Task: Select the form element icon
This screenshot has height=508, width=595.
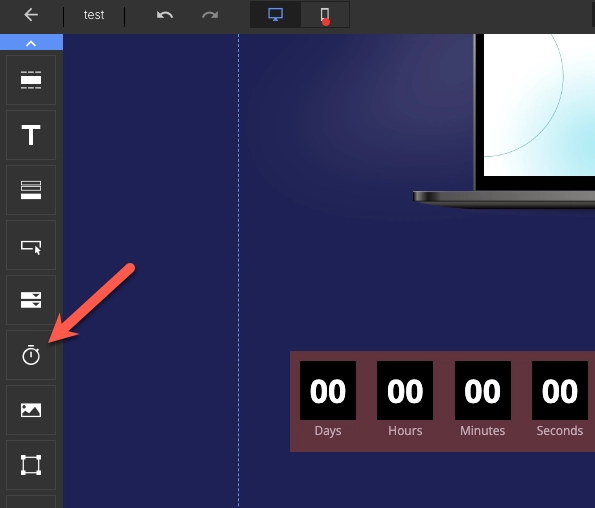Action: pos(31,190)
